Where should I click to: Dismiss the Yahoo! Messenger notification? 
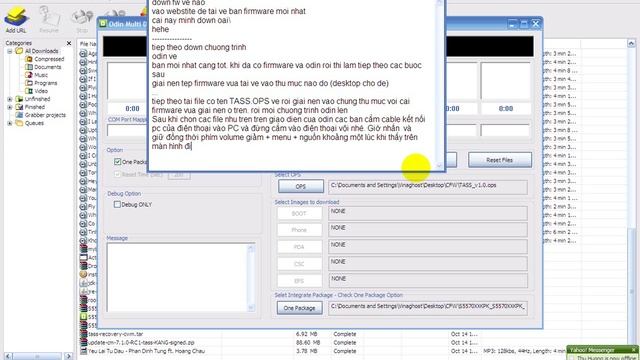[x=634, y=350]
